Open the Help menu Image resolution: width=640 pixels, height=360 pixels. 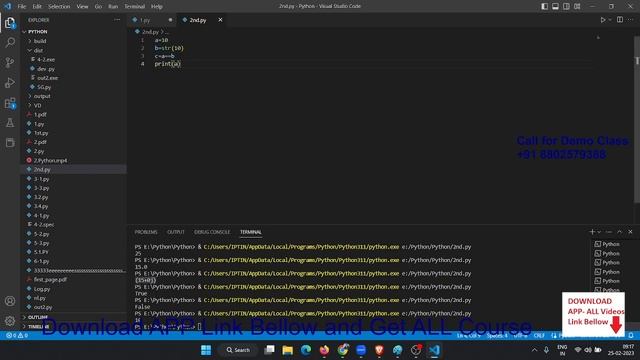157,6
